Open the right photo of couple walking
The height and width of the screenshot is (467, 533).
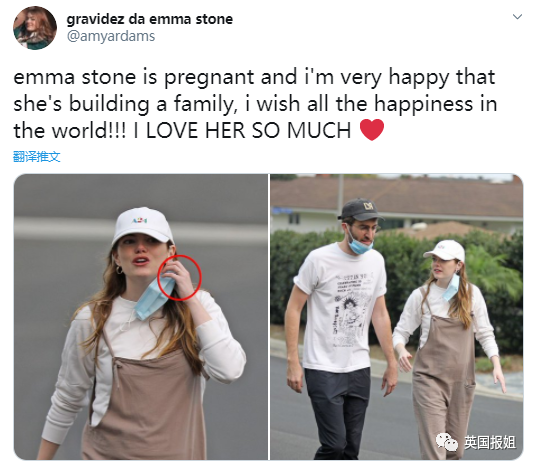(397, 317)
